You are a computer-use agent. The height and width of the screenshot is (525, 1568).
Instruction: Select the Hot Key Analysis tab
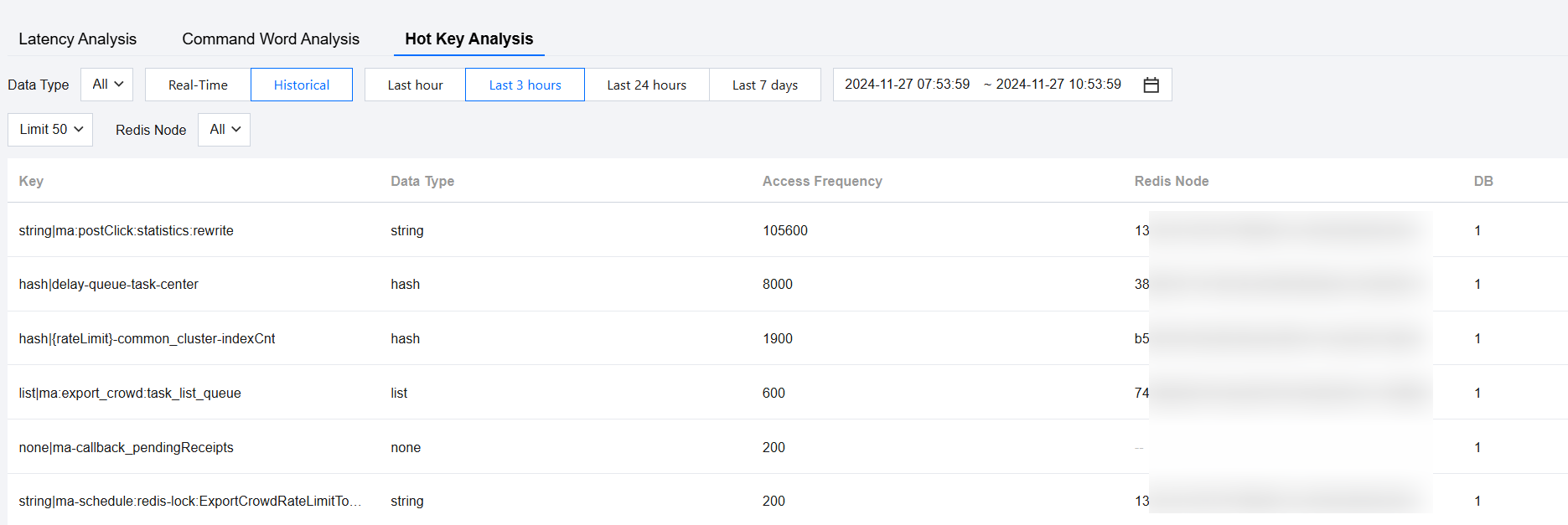coord(468,39)
